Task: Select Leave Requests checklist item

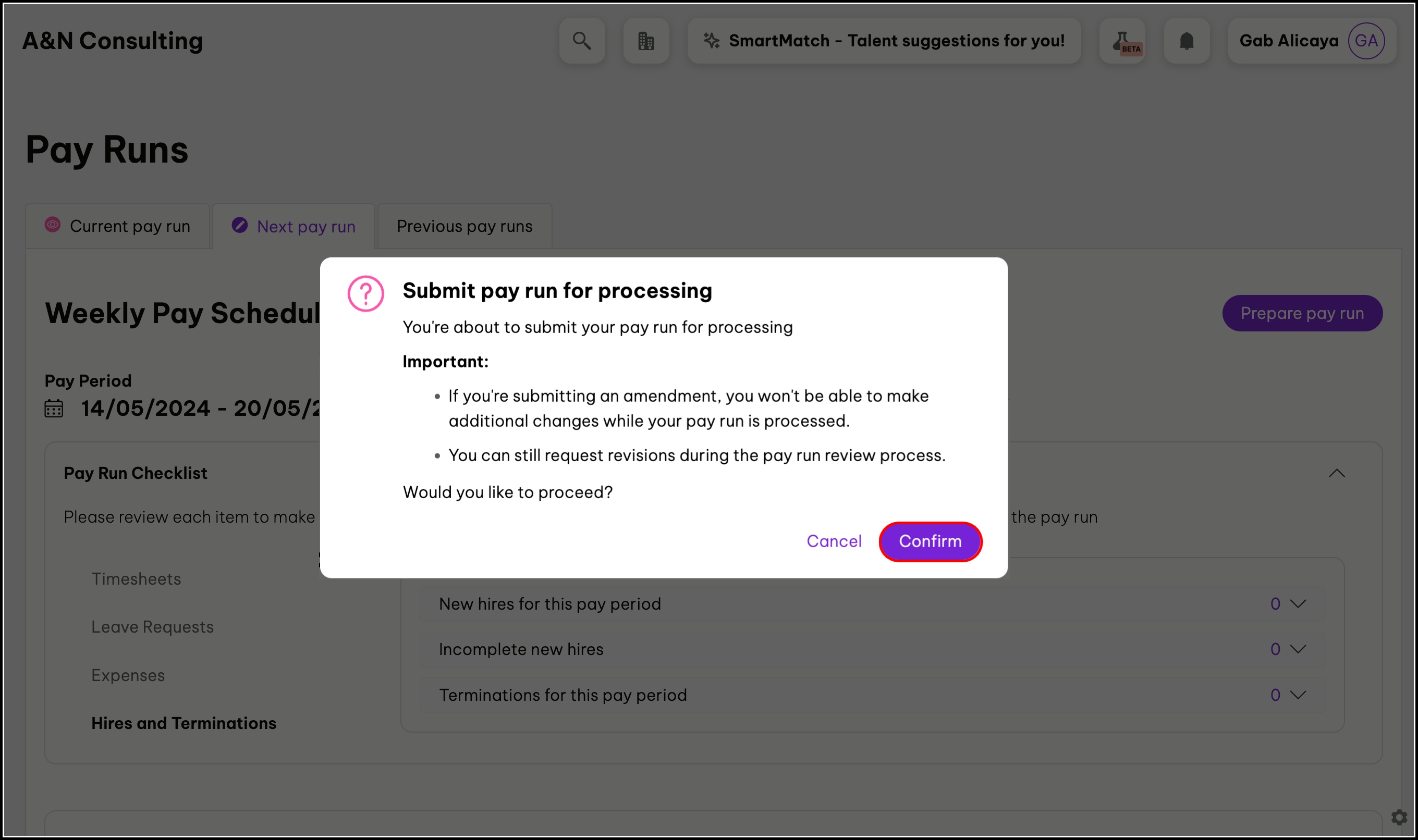Action: [152, 627]
